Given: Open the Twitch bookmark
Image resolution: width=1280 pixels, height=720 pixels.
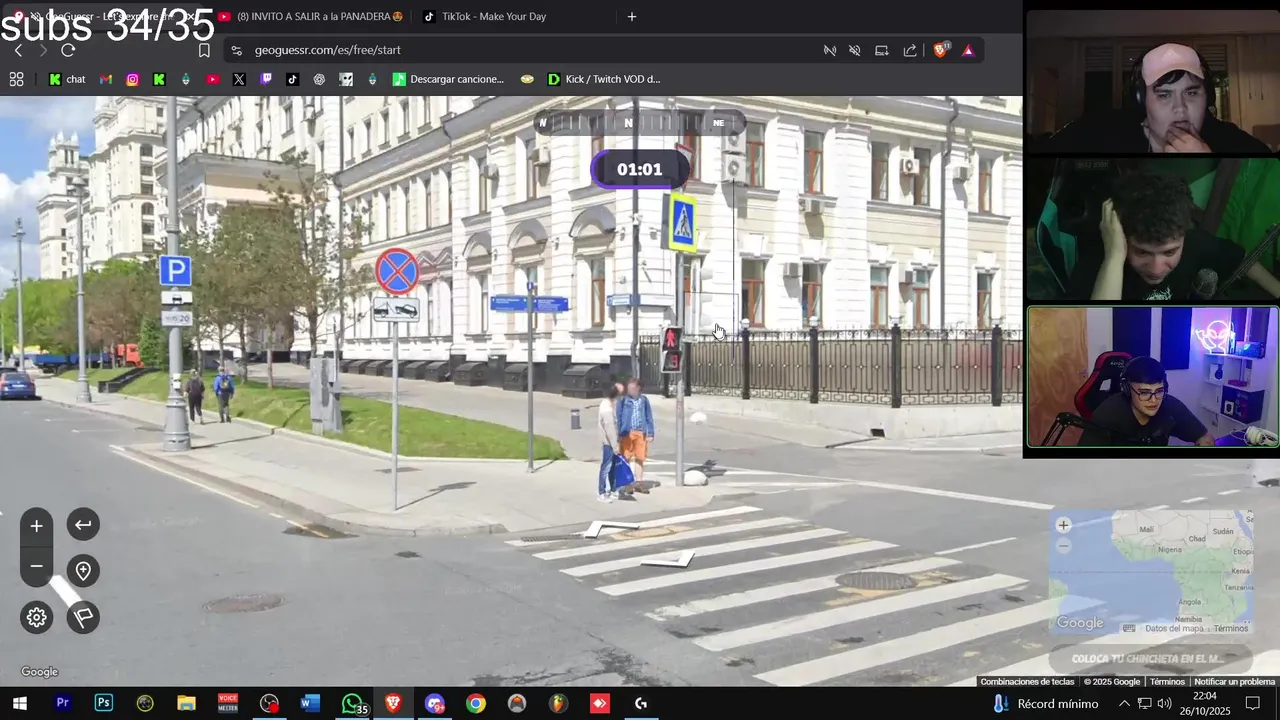Looking at the screenshot, I should click(x=266, y=79).
